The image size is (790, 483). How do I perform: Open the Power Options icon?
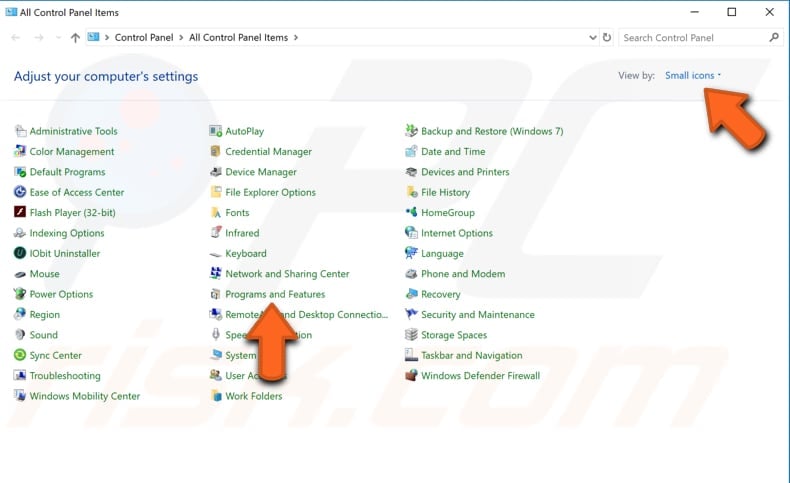(20, 294)
